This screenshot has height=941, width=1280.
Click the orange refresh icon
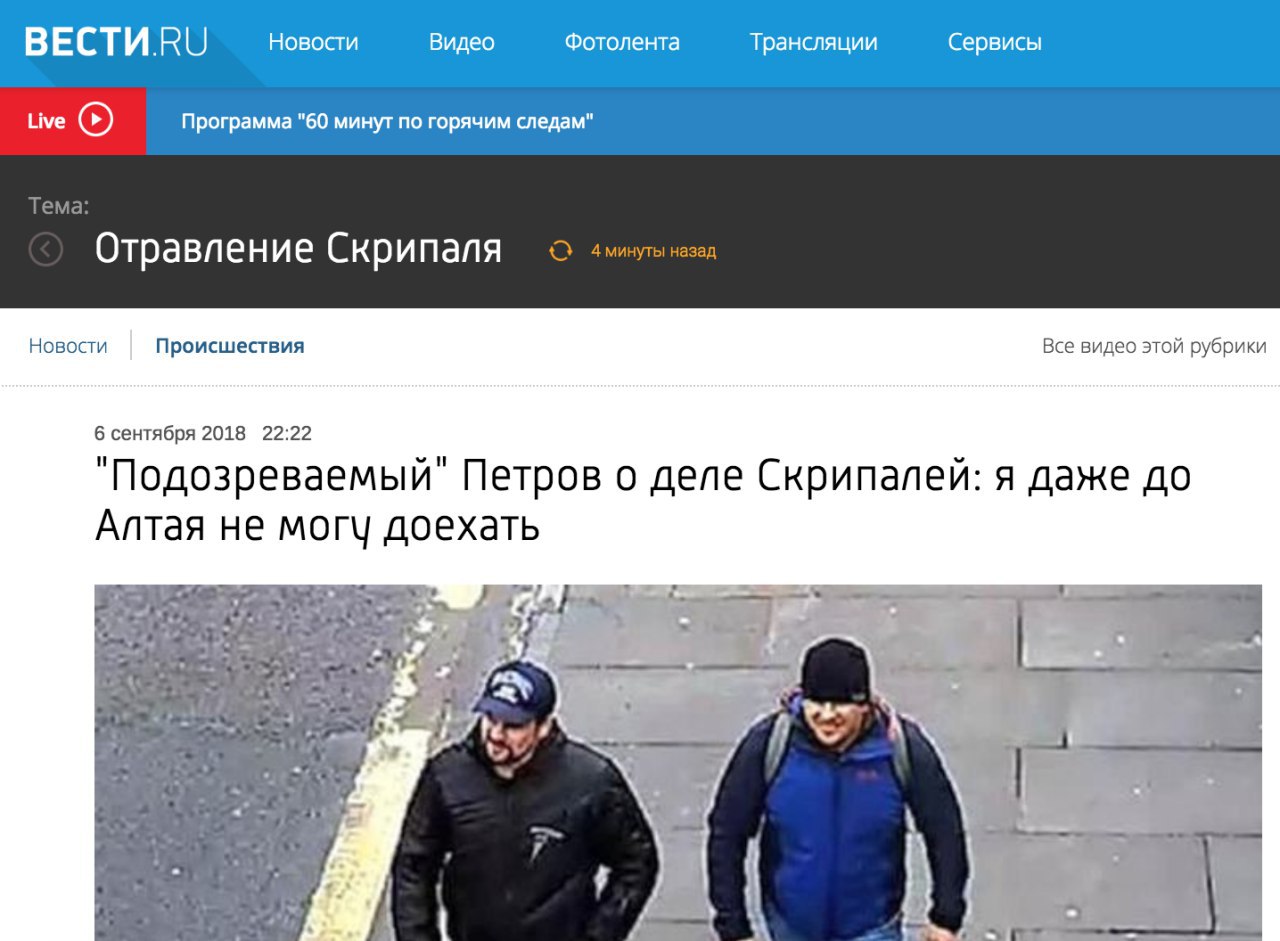point(560,250)
